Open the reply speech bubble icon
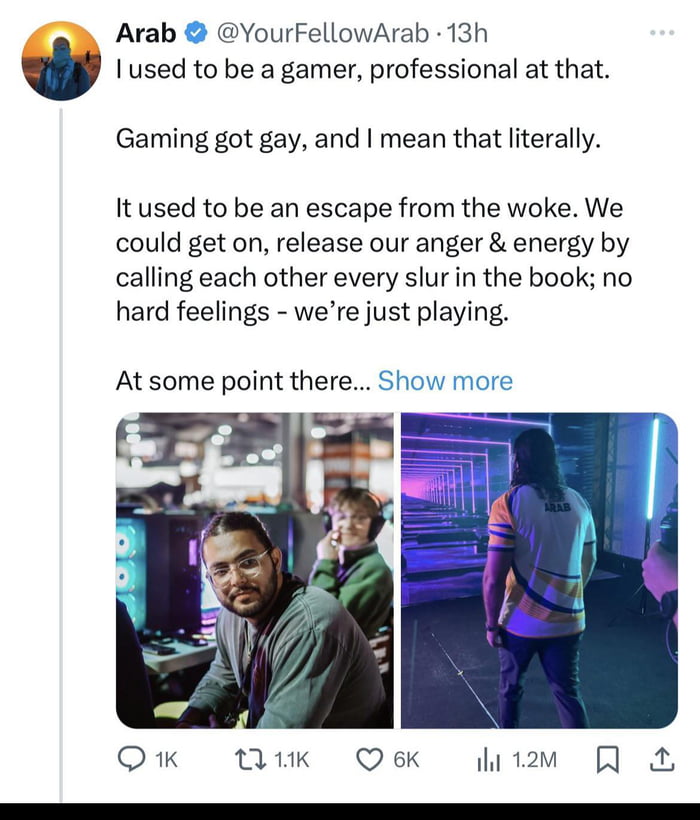This screenshot has height=820, width=700. click(x=131, y=760)
